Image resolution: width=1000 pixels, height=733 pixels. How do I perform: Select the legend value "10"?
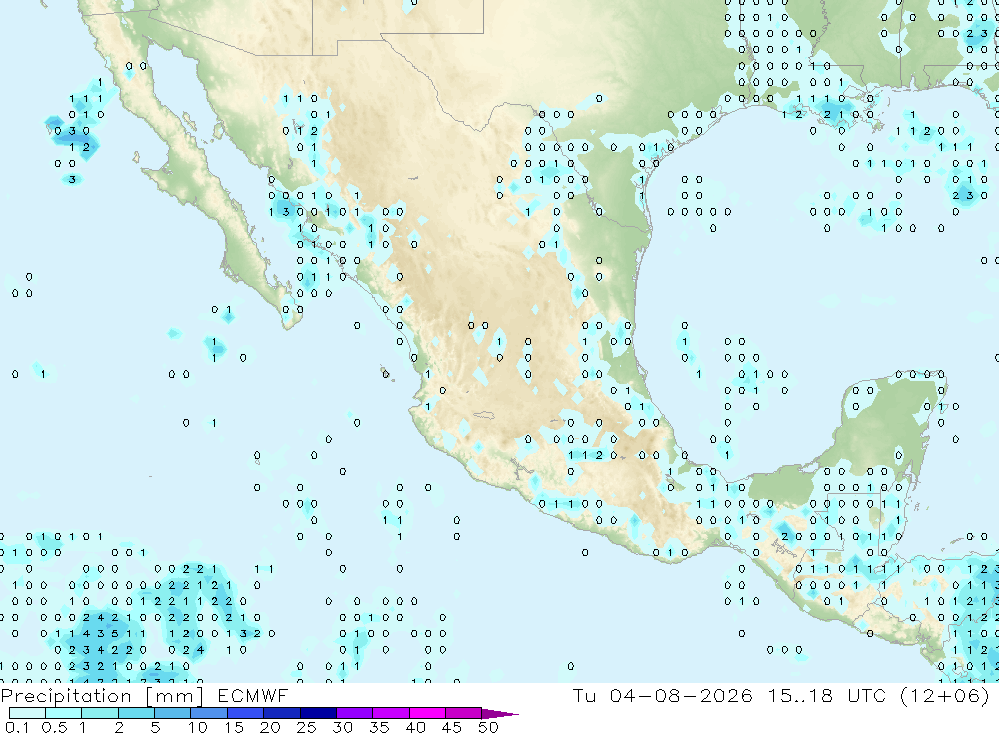pyautogui.click(x=198, y=727)
